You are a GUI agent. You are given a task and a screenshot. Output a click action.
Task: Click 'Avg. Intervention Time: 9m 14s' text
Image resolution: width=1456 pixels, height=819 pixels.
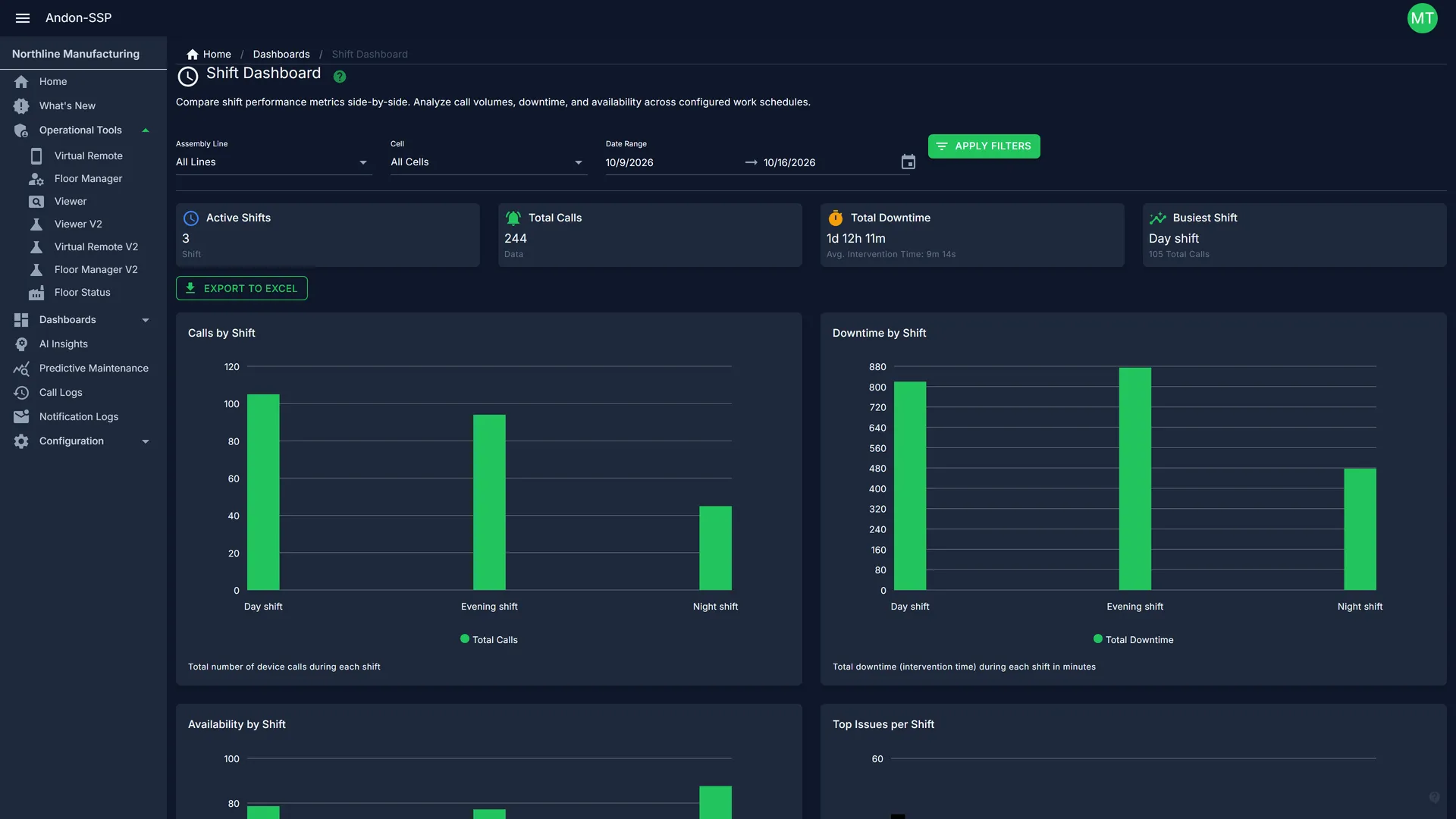[x=891, y=255]
